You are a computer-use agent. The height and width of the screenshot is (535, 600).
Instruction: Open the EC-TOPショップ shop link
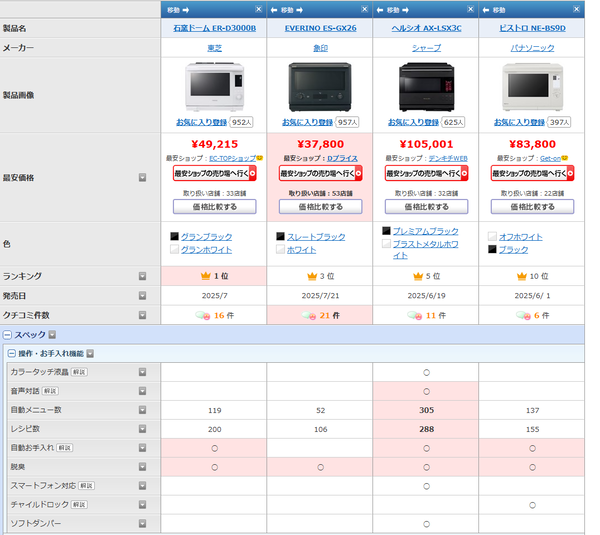pos(233,158)
